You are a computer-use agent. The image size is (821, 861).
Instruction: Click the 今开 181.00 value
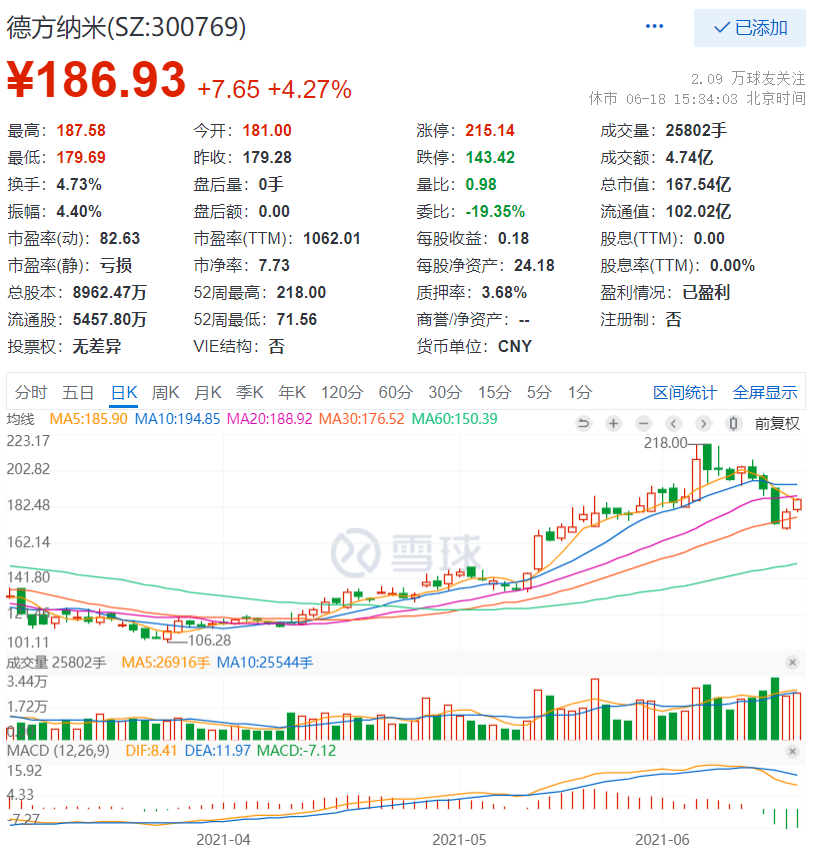[267, 130]
